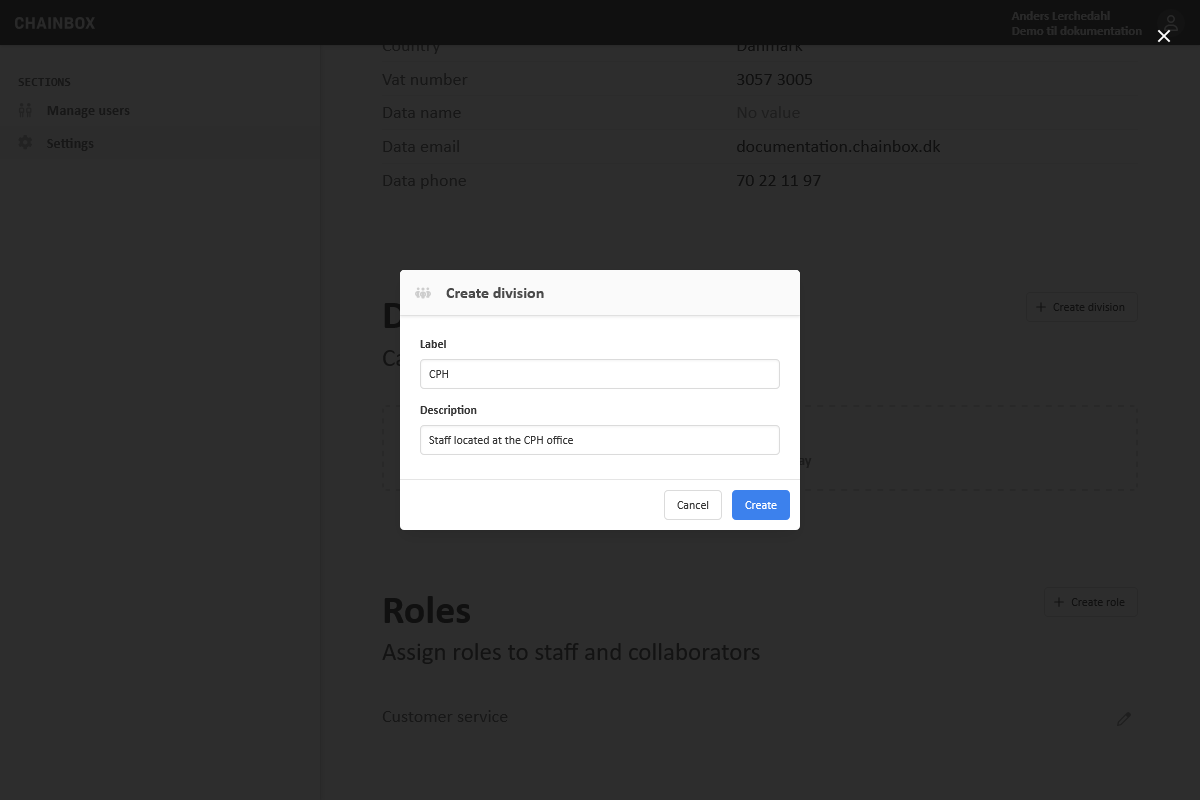
Task: Click the Vat number label
Action: point(424,79)
